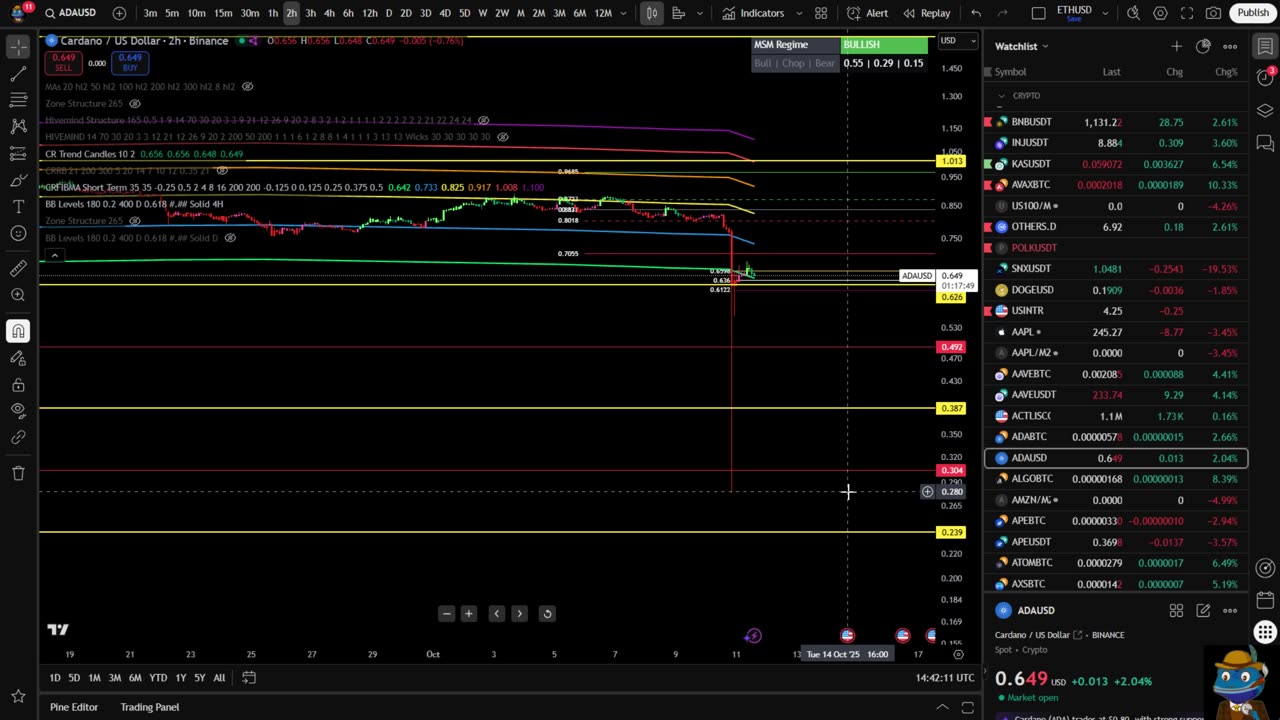The height and width of the screenshot is (720, 1280).
Task: Reset the chart view
Action: 547,613
